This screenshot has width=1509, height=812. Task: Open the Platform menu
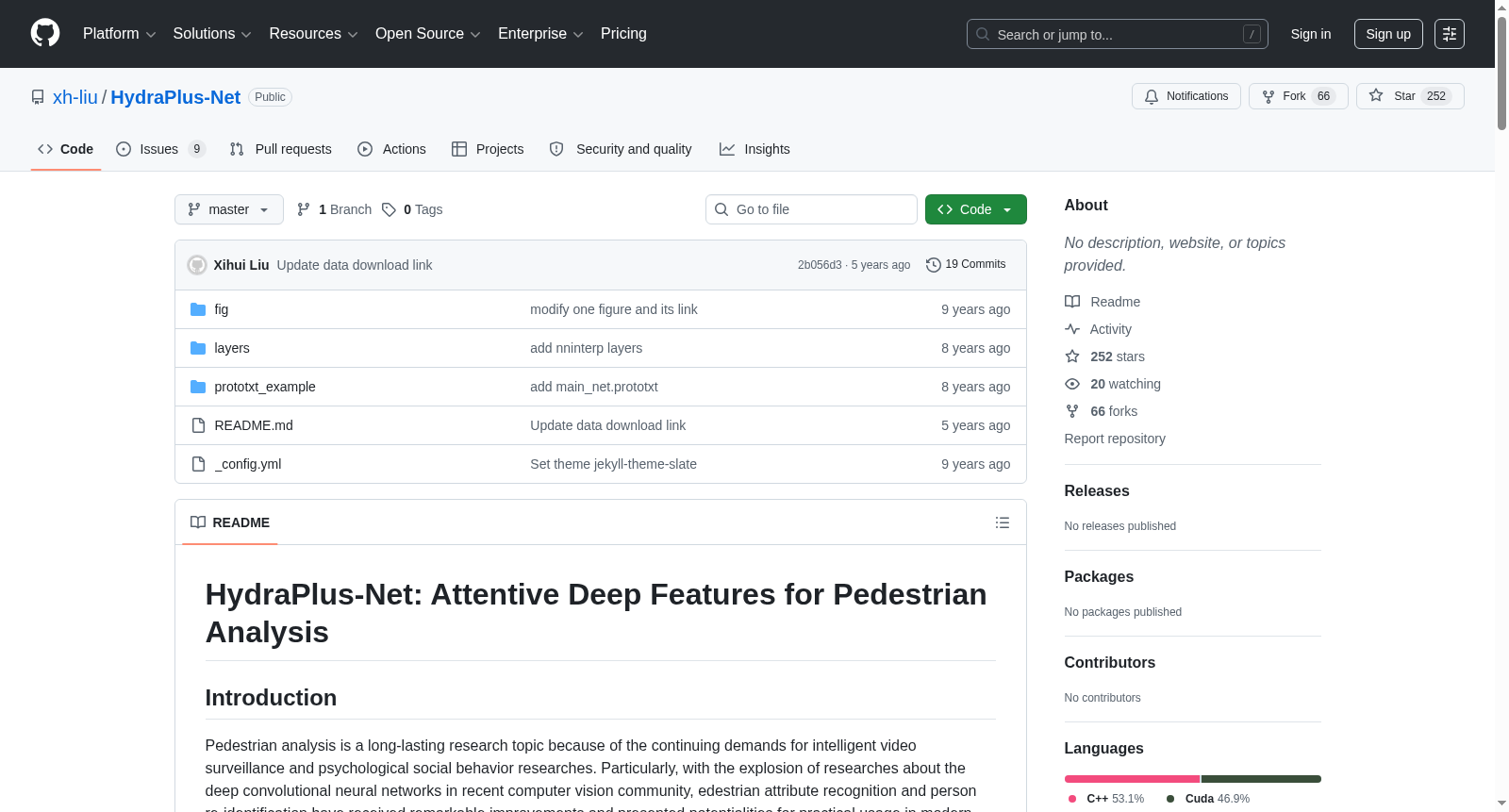click(x=120, y=34)
